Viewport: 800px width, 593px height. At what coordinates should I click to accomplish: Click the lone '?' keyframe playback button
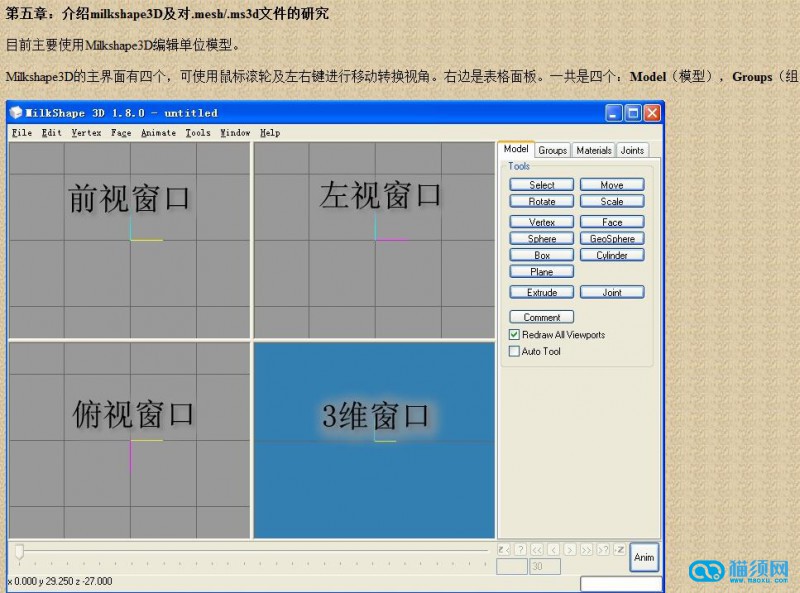[520, 550]
